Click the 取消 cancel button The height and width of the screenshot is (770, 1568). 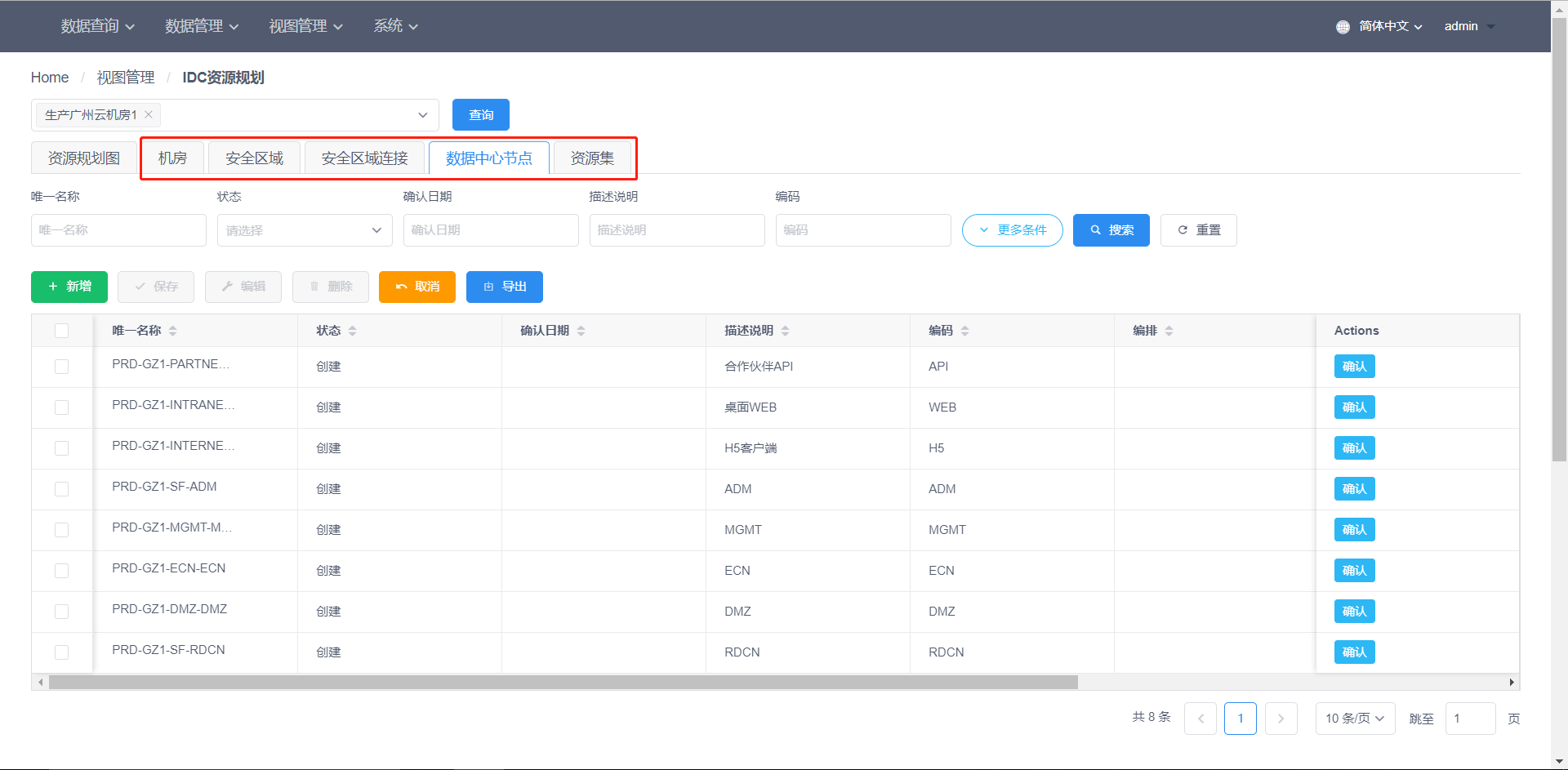click(x=417, y=287)
